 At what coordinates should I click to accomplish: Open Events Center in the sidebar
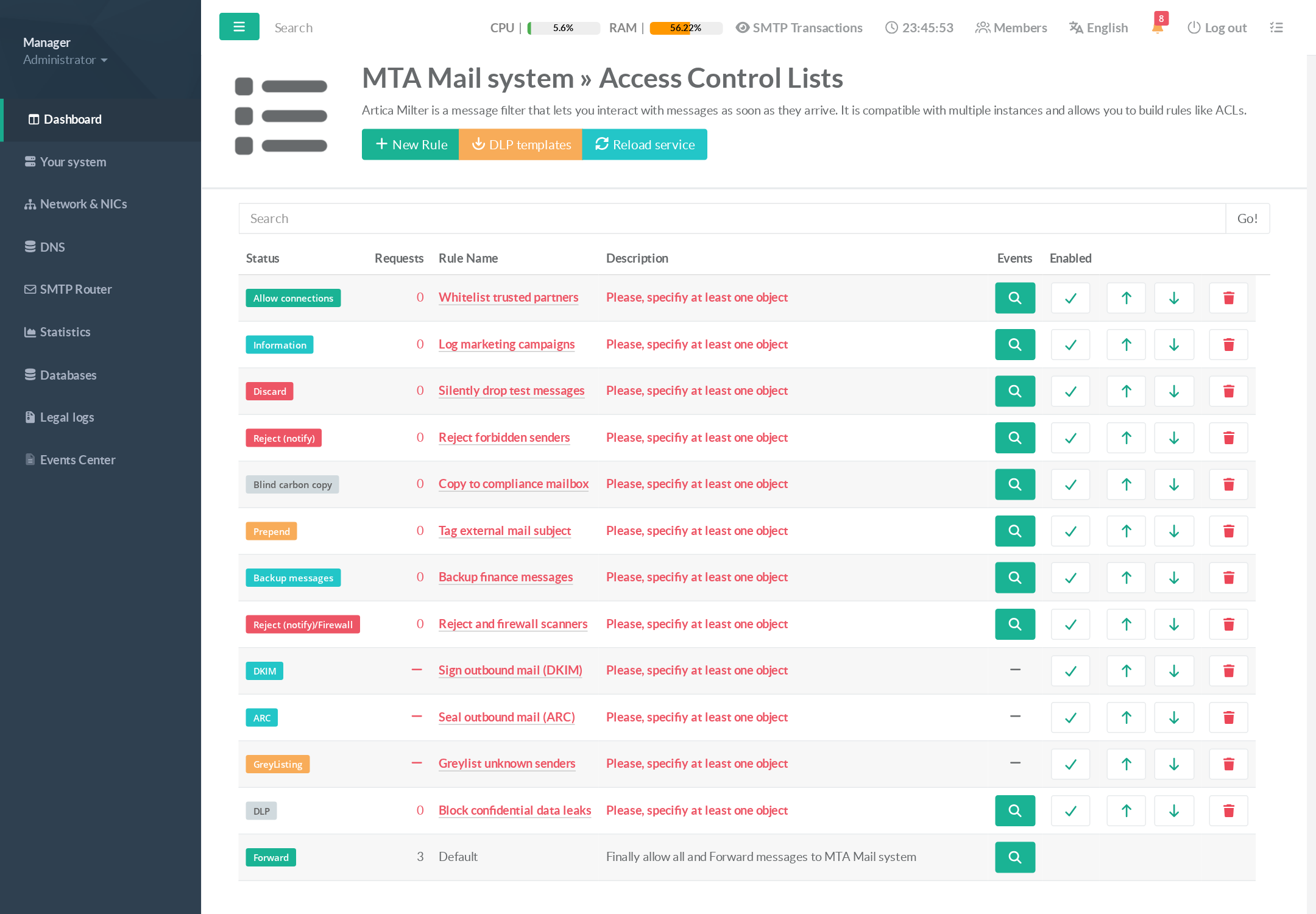click(102, 460)
